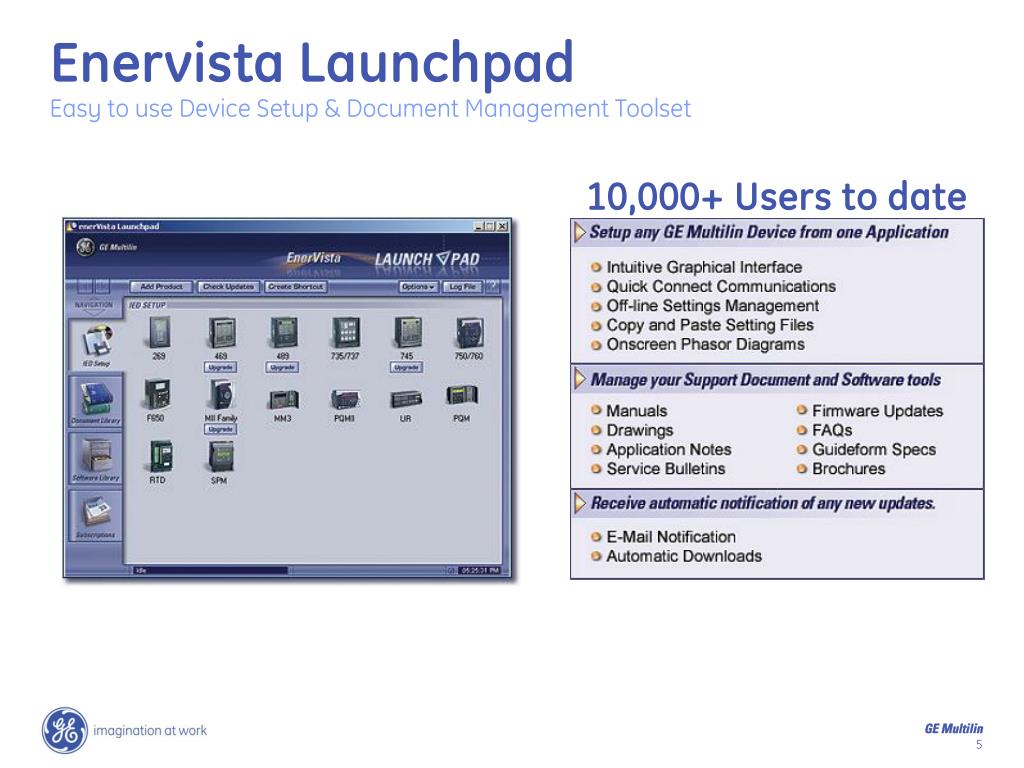
Task: Click 'FAQs' bullet text
Action: [x=832, y=430]
